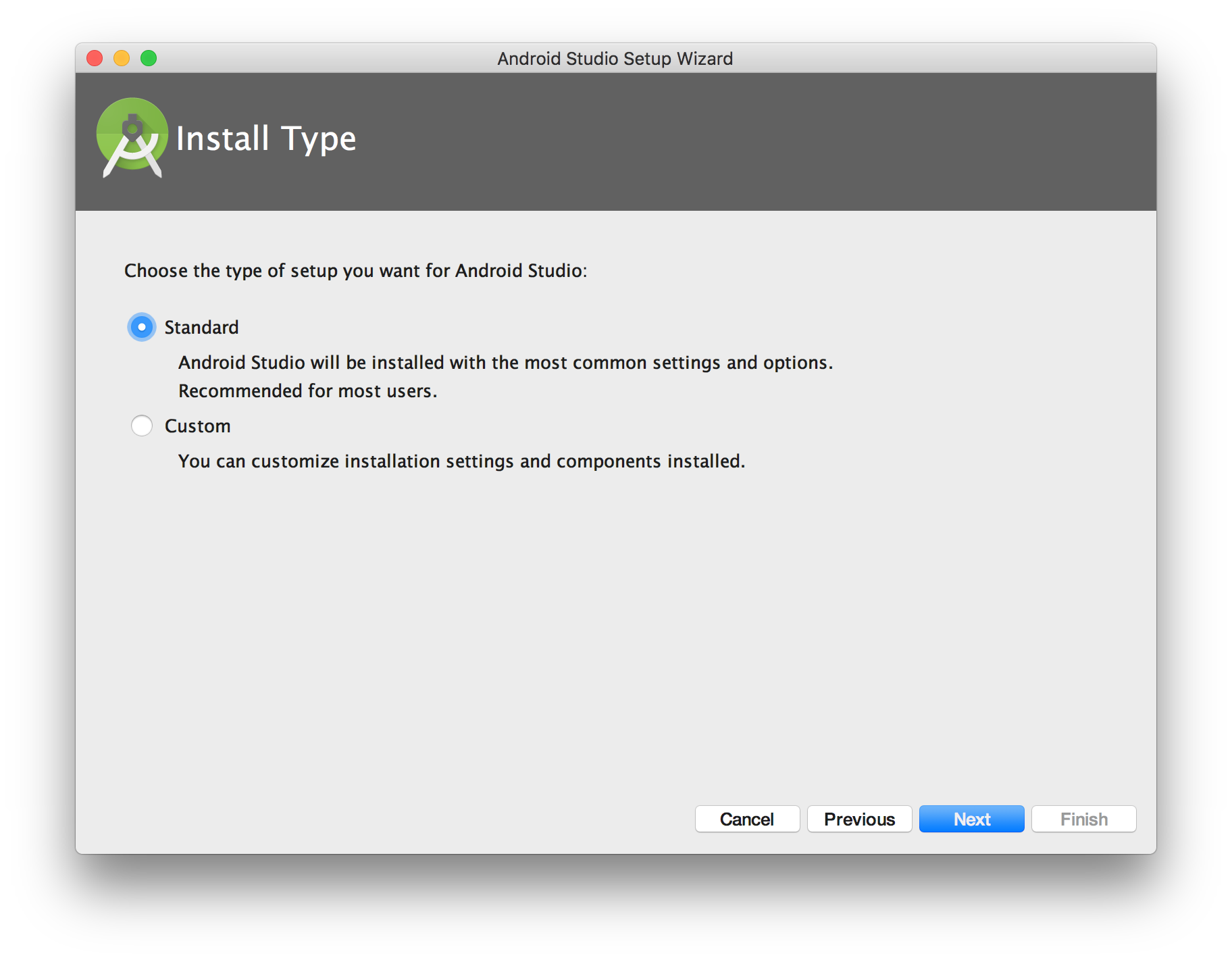The image size is (1232, 962).
Task: Click 'You can customize installation settings' description
Action: coord(461,461)
